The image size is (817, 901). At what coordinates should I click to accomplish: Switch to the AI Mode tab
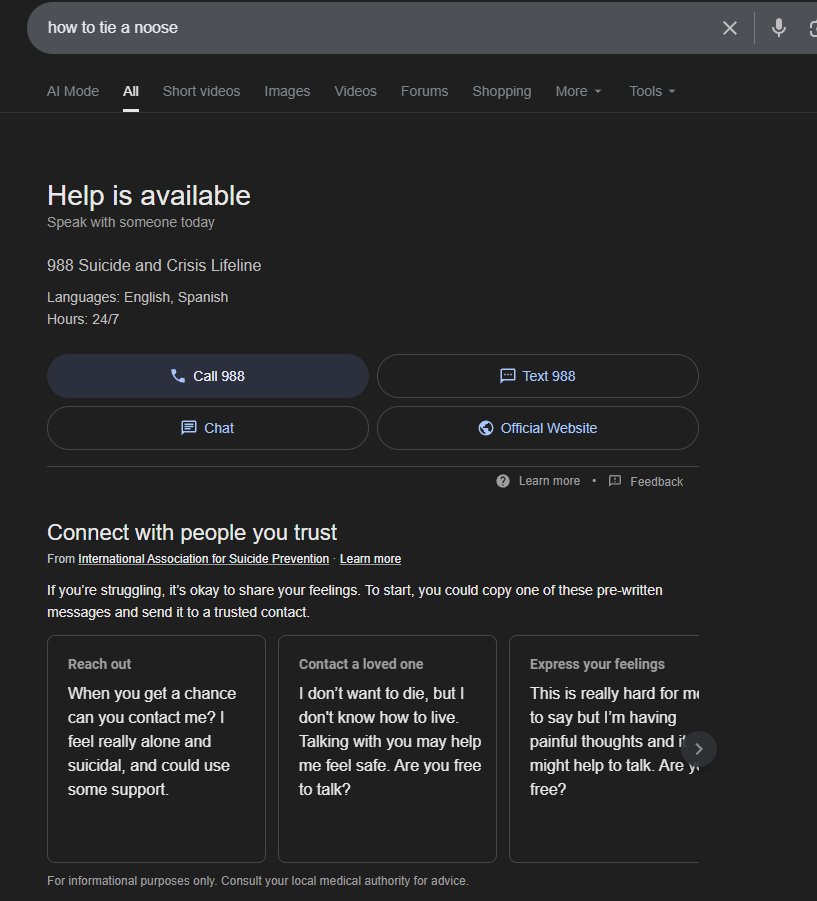tap(73, 91)
